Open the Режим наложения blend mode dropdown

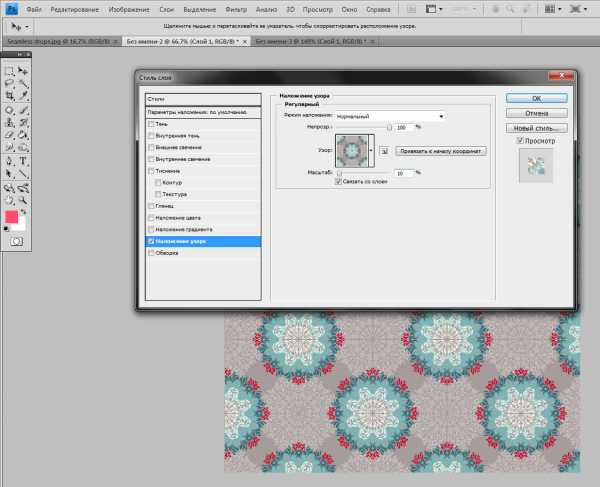click(x=389, y=116)
